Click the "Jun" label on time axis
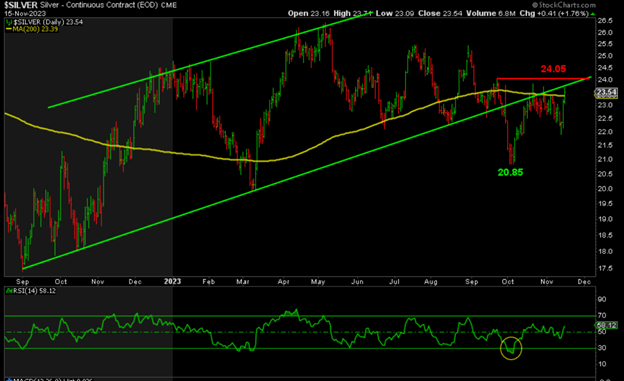The width and height of the screenshot is (624, 381). pos(357,282)
